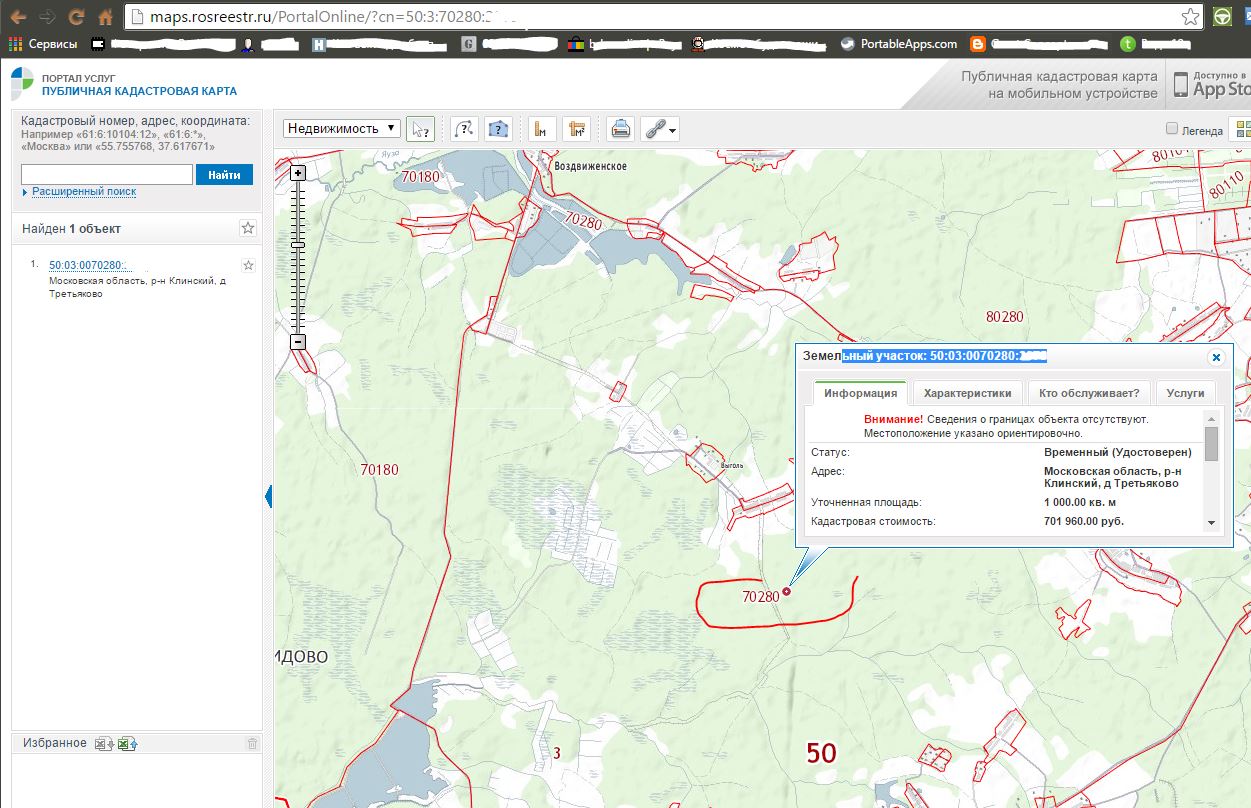Open the Недвижимость search type dropdown
This screenshot has width=1251, height=808.
342,129
